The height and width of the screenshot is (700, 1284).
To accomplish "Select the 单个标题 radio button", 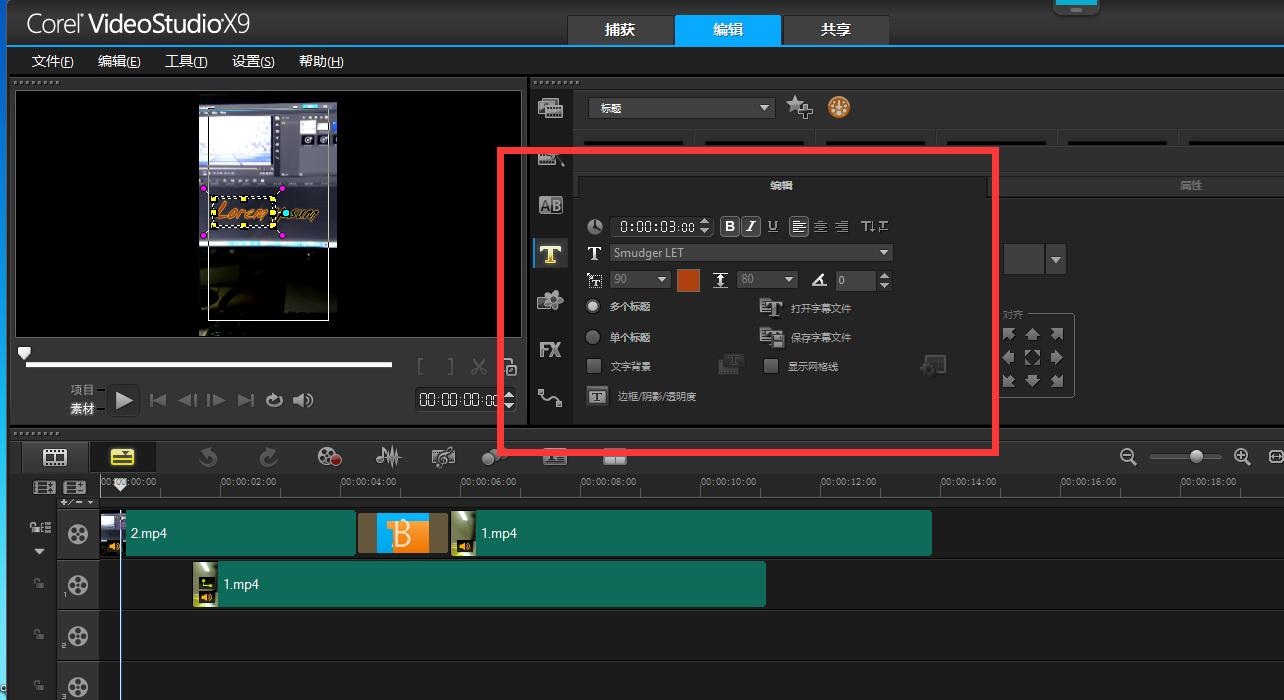I will point(593,337).
